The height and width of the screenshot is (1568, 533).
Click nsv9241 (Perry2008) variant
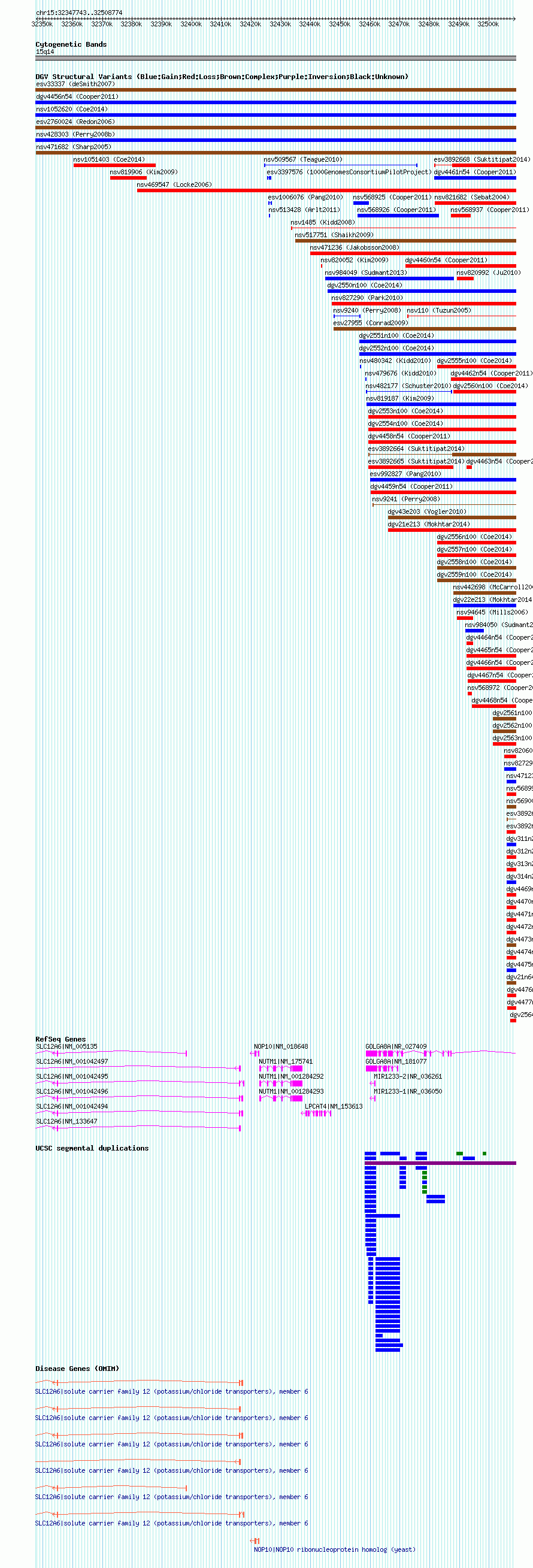click(444, 505)
